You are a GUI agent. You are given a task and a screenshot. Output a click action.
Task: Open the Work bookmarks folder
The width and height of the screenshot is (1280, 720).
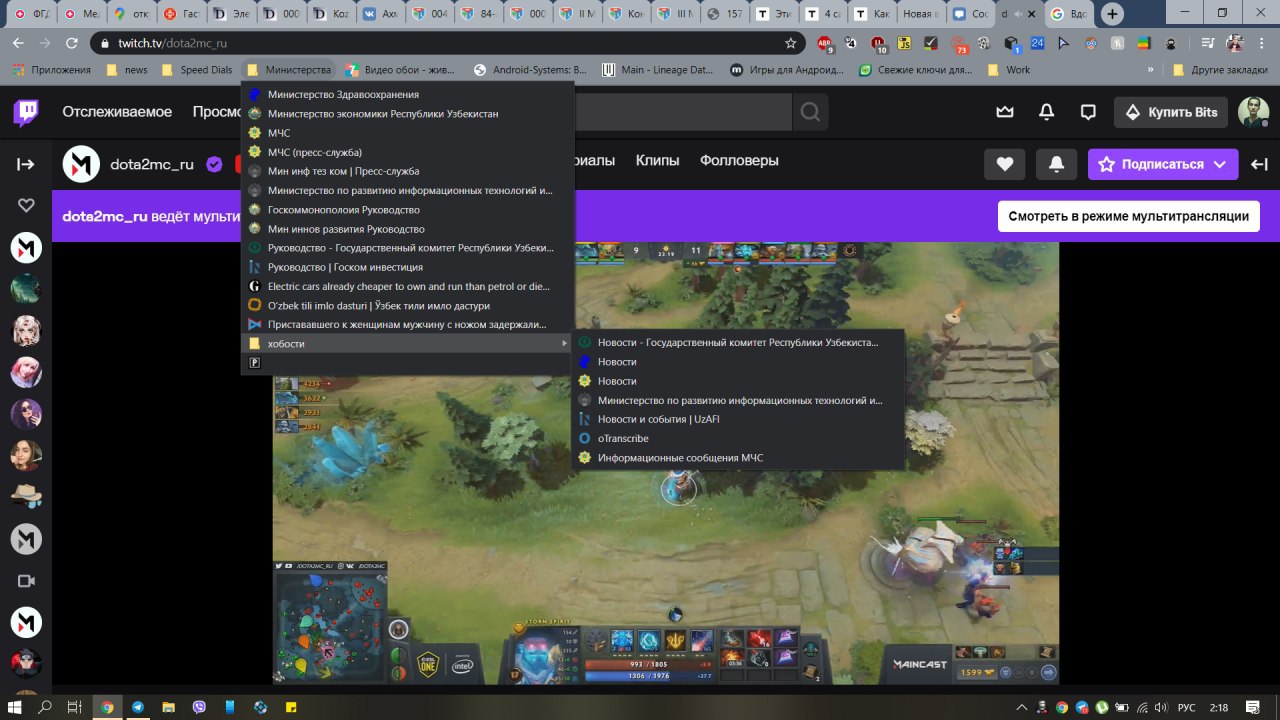click(1008, 70)
